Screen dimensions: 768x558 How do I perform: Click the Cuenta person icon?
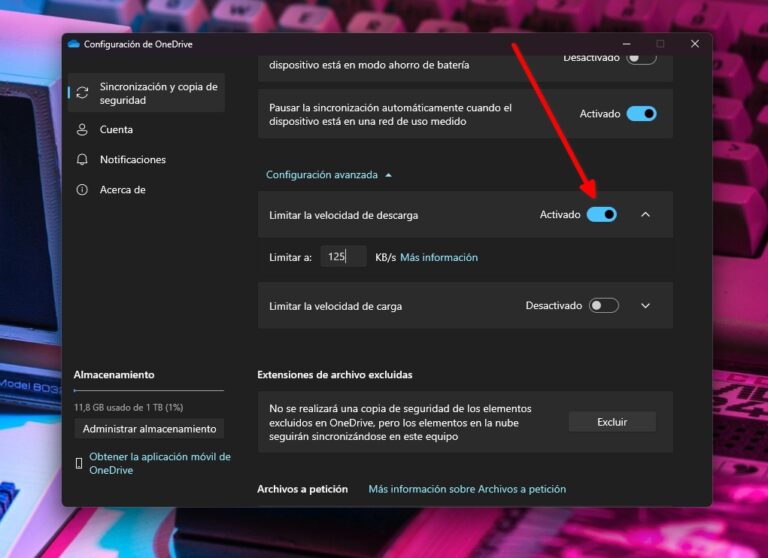82,129
